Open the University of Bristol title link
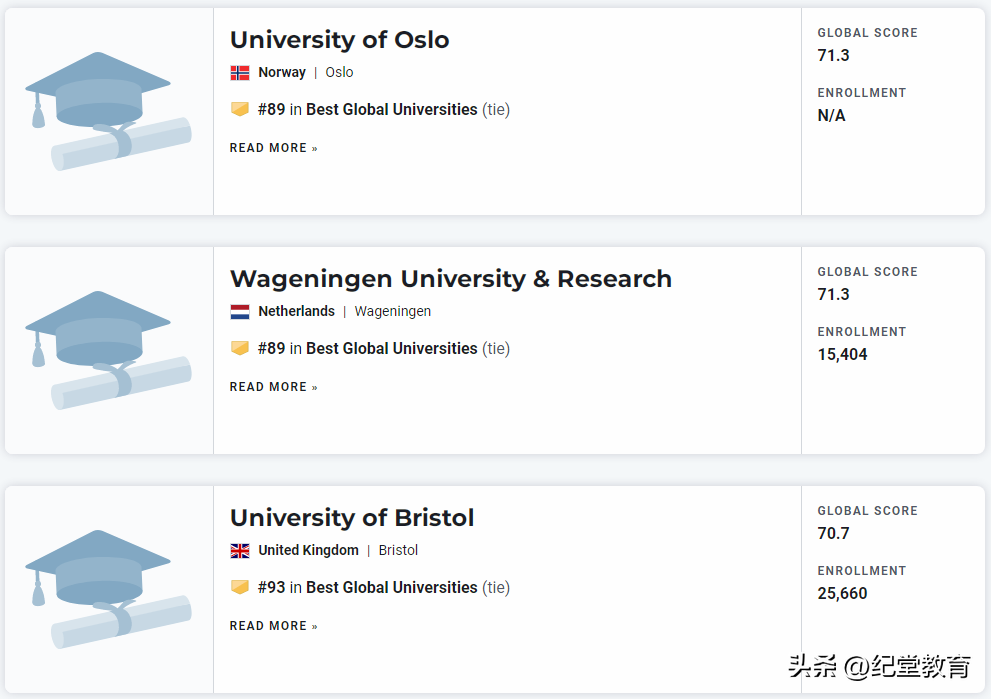 click(x=352, y=518)
